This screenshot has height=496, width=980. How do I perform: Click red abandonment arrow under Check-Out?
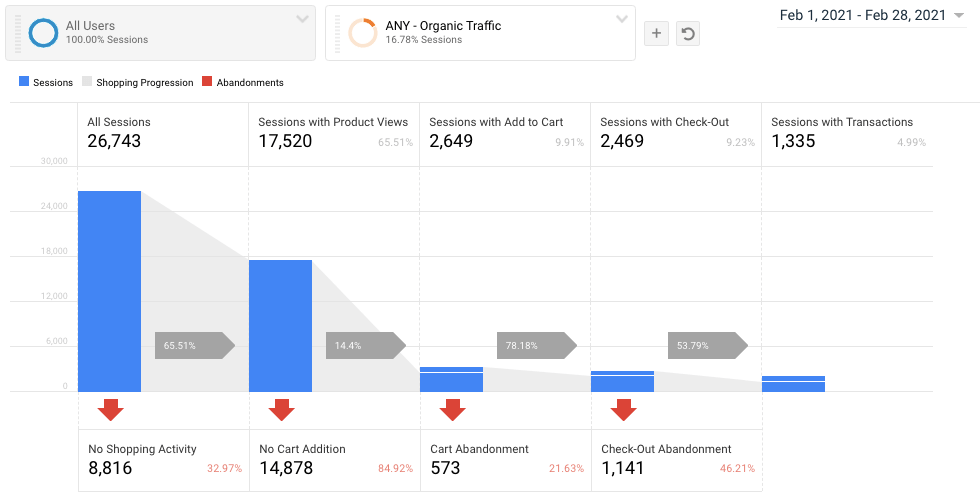pyautogui.click(x=624, y=410)
